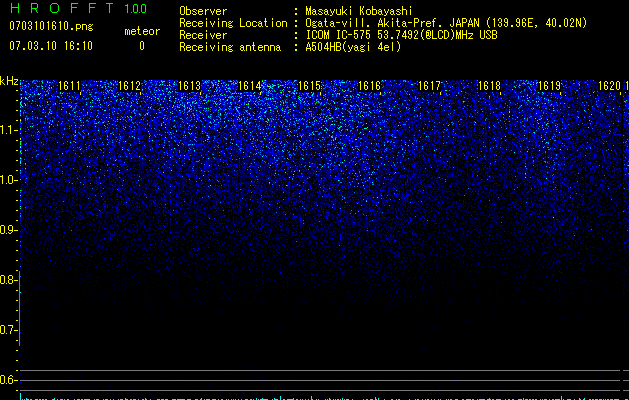Click time marker 1612
The image size is (629, 400).
pyautogui.click(x=130, y=86)
